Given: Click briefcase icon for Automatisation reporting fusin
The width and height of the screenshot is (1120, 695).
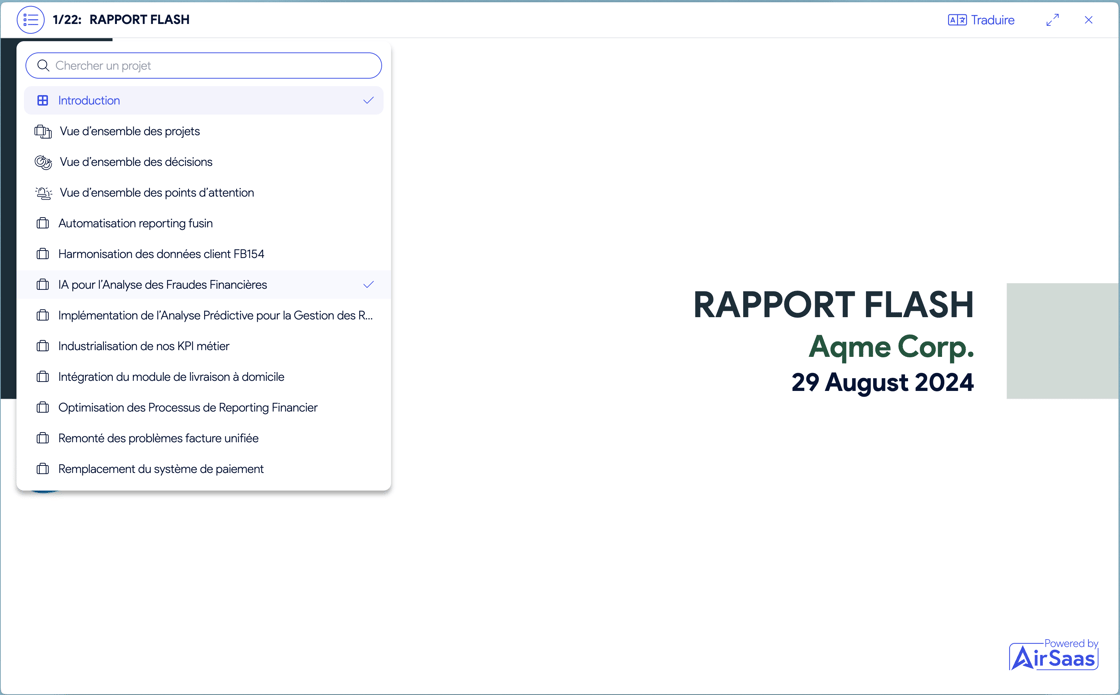Looking at the screenshot, I should 43,224.
